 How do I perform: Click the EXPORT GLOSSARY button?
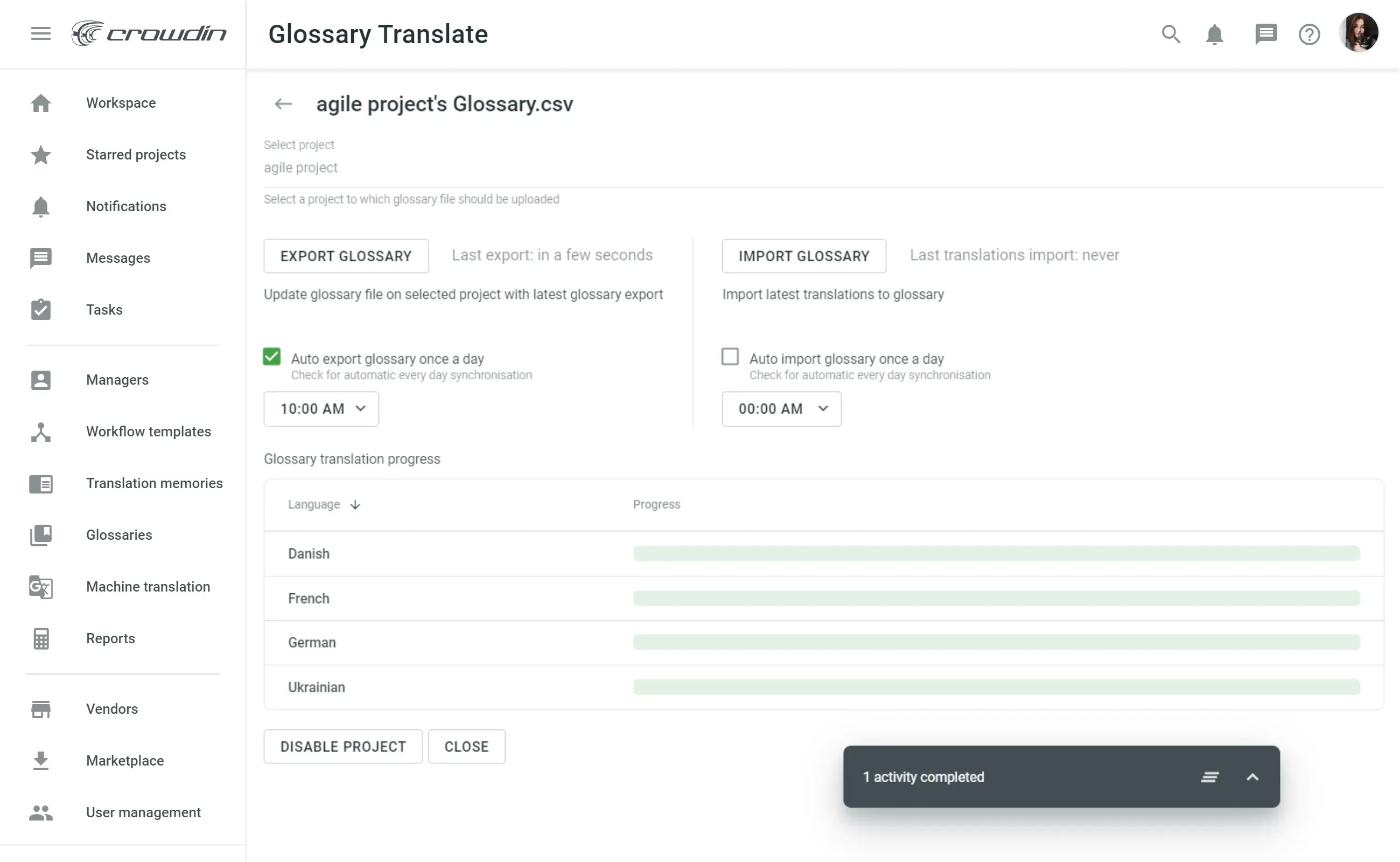click(x=345, y=255)
